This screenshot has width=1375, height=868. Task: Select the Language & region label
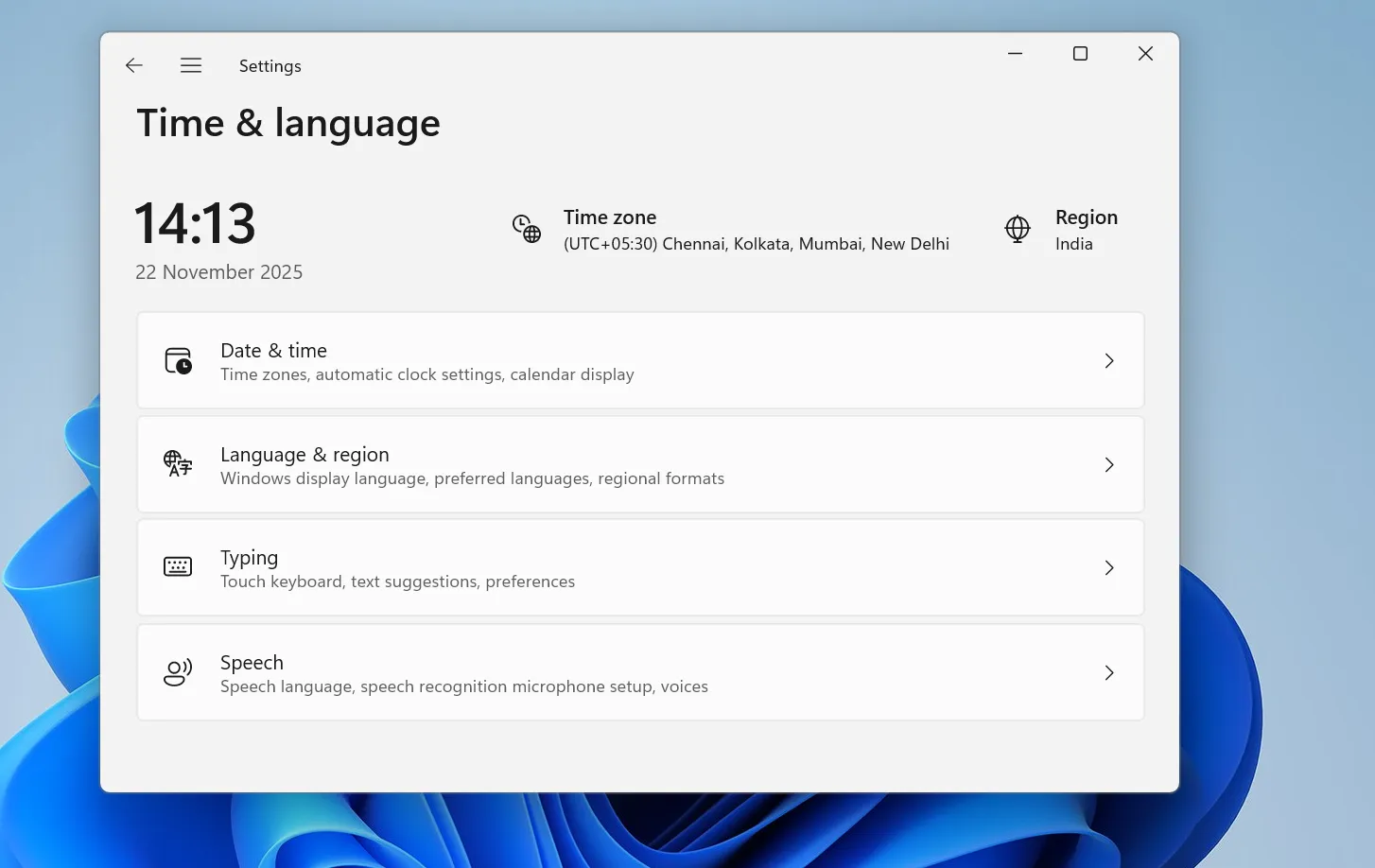305,455
